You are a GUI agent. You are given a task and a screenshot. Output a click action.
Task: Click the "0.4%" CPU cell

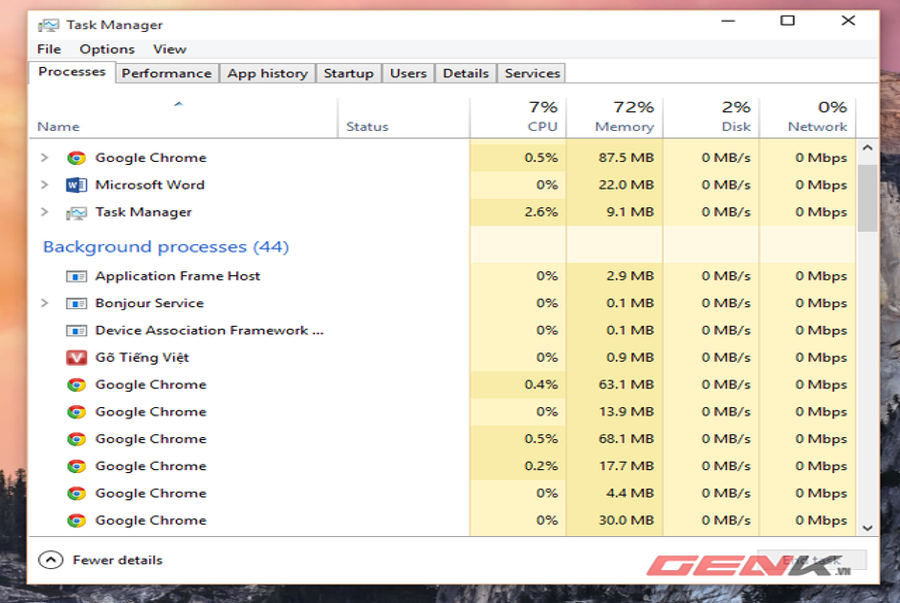(x=518, y=384)
